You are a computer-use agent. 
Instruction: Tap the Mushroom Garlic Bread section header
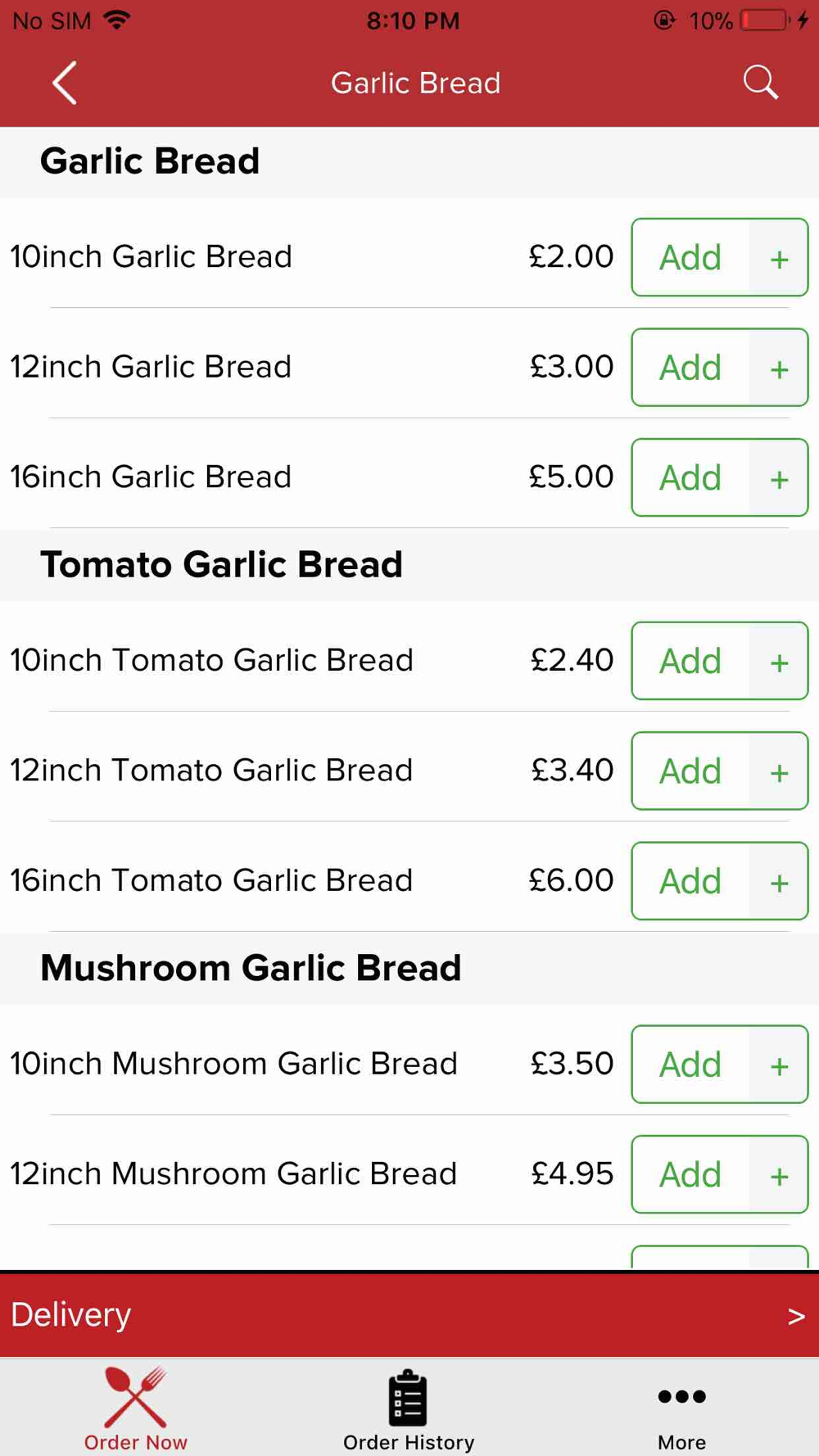click(251, 968)
